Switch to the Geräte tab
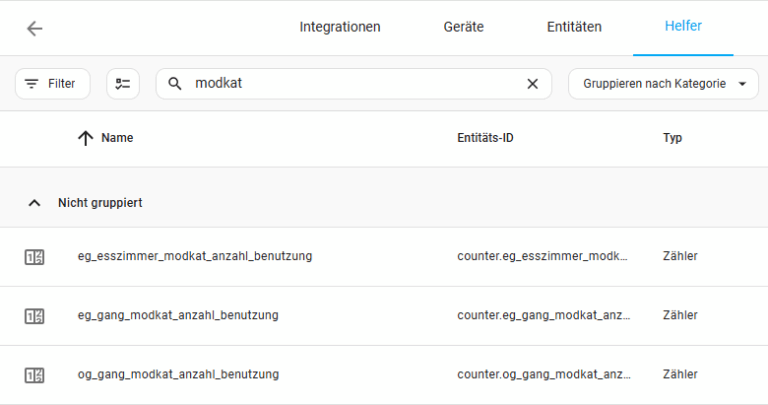The width and height of the screenshot is (768, 405). (x=463, y=27)
